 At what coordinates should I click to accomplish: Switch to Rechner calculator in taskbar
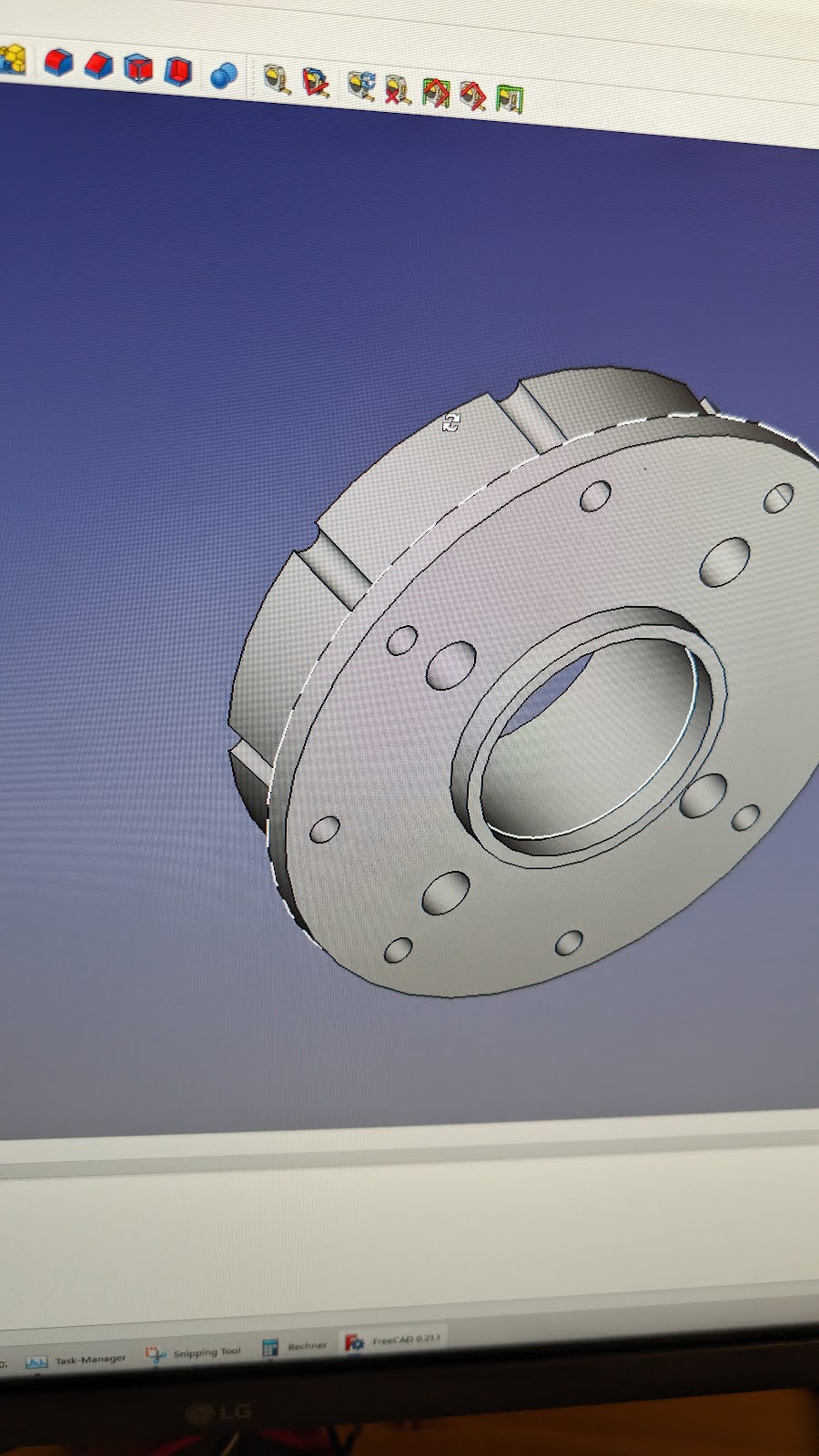pos(294,1347)
